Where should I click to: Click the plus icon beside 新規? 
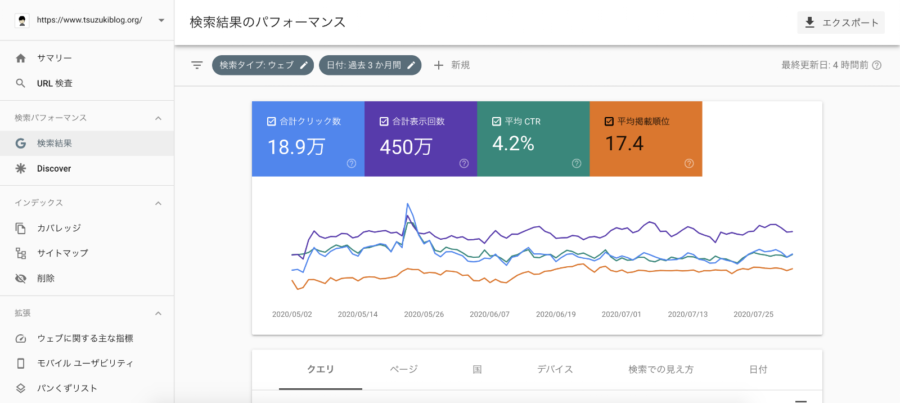(x=439, y=65)
